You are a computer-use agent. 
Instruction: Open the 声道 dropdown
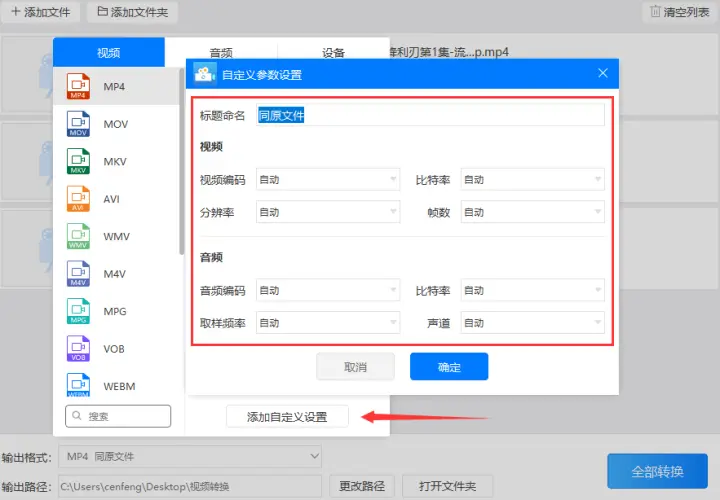[533, 323]
